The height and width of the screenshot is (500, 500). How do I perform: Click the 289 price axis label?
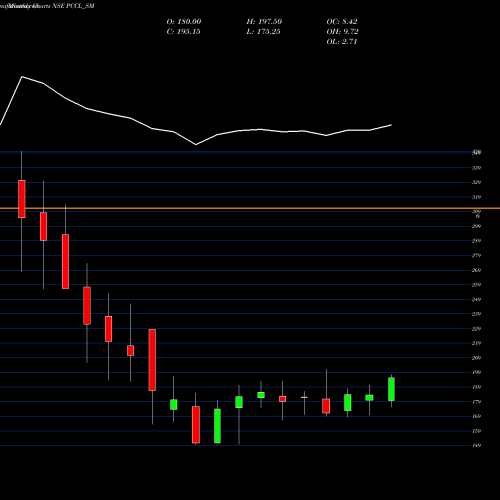pyautogui.click(x=476, y=241)
